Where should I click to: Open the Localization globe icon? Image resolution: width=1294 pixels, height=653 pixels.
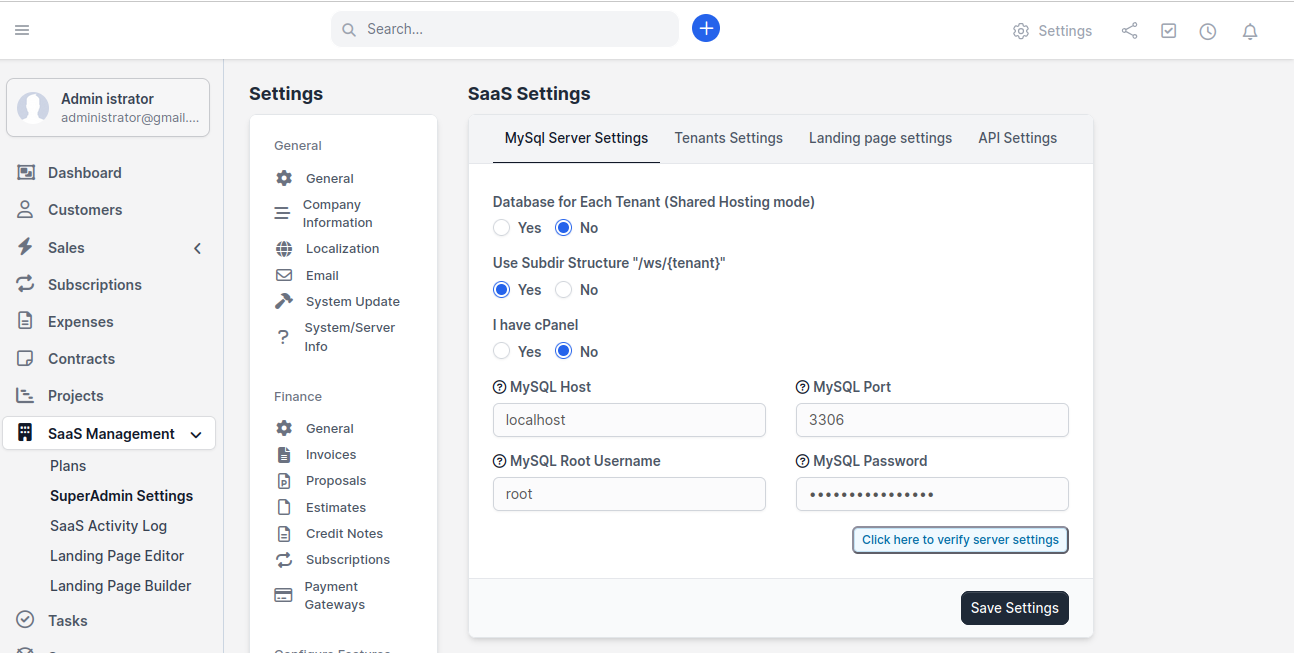[x=284, y=248]
